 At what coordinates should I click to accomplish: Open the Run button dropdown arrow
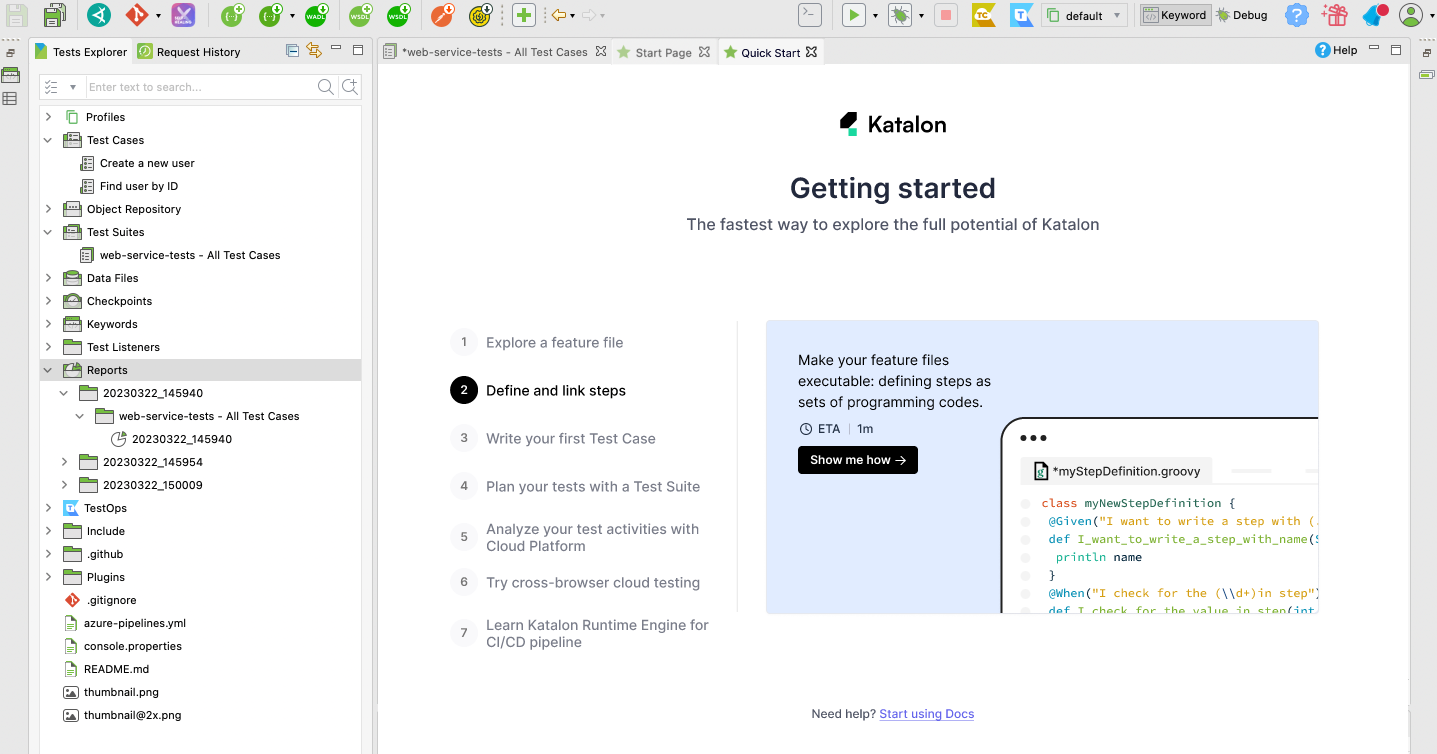(x=875, y=16)
